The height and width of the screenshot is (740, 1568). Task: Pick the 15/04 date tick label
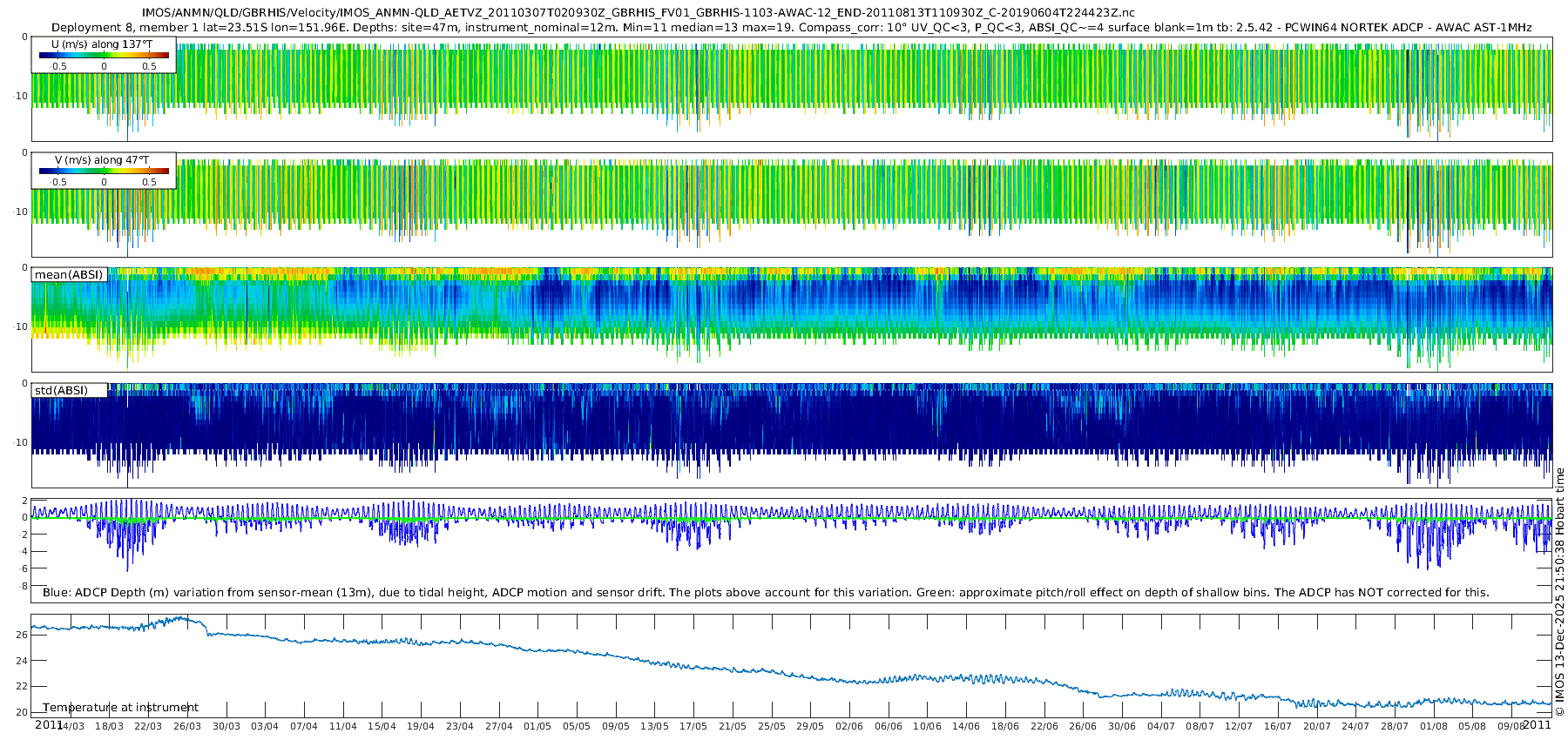(x=382, y=726)
